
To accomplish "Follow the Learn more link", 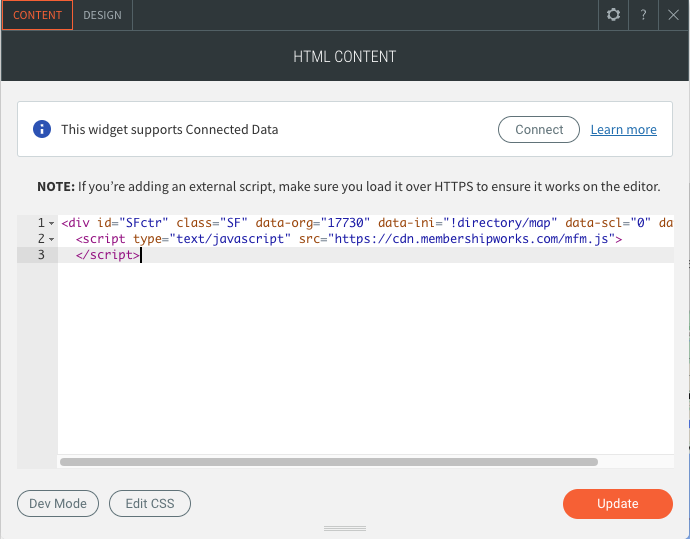I will click(623, 130).
